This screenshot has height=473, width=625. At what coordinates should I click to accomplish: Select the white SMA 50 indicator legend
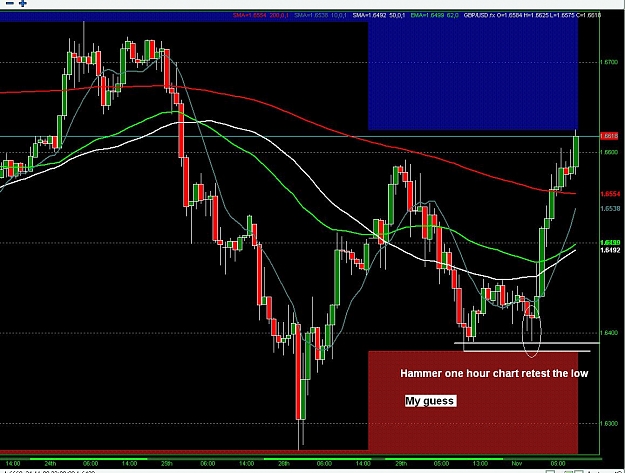[379, 15]
